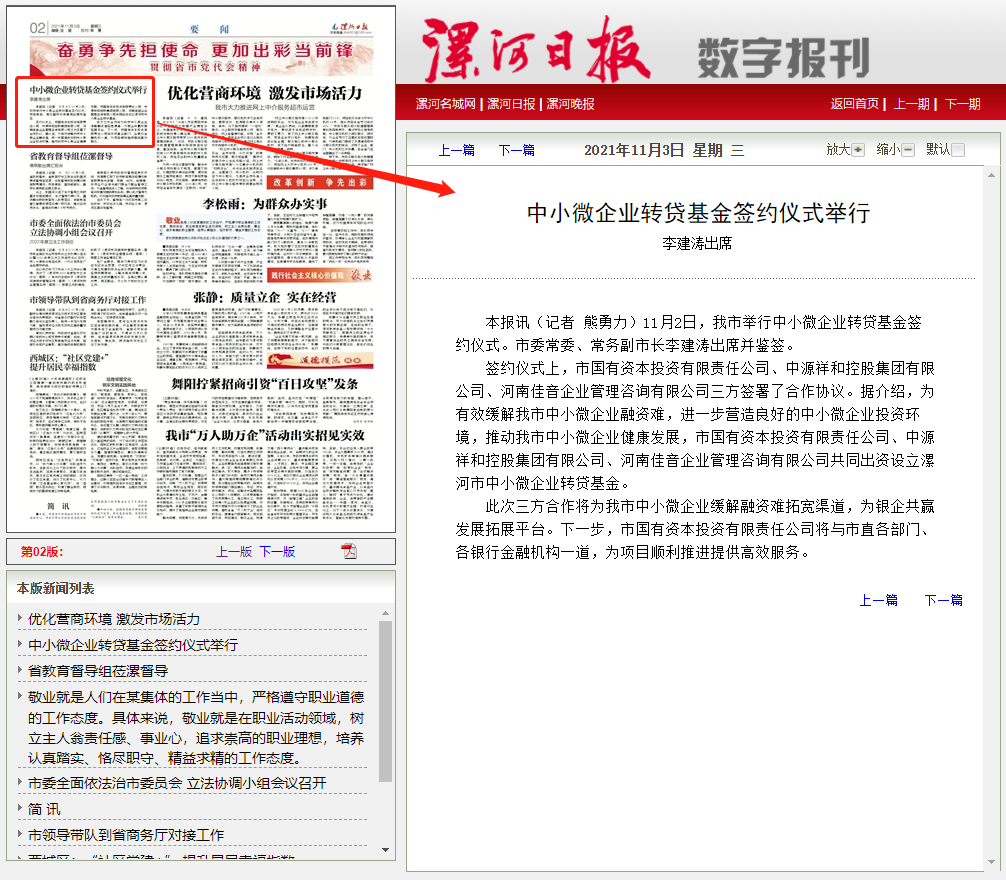The width and height of the screenshot is (1006, 880).
Task: Go to 下一版 next page link
Action: click(x=277, y=551)
